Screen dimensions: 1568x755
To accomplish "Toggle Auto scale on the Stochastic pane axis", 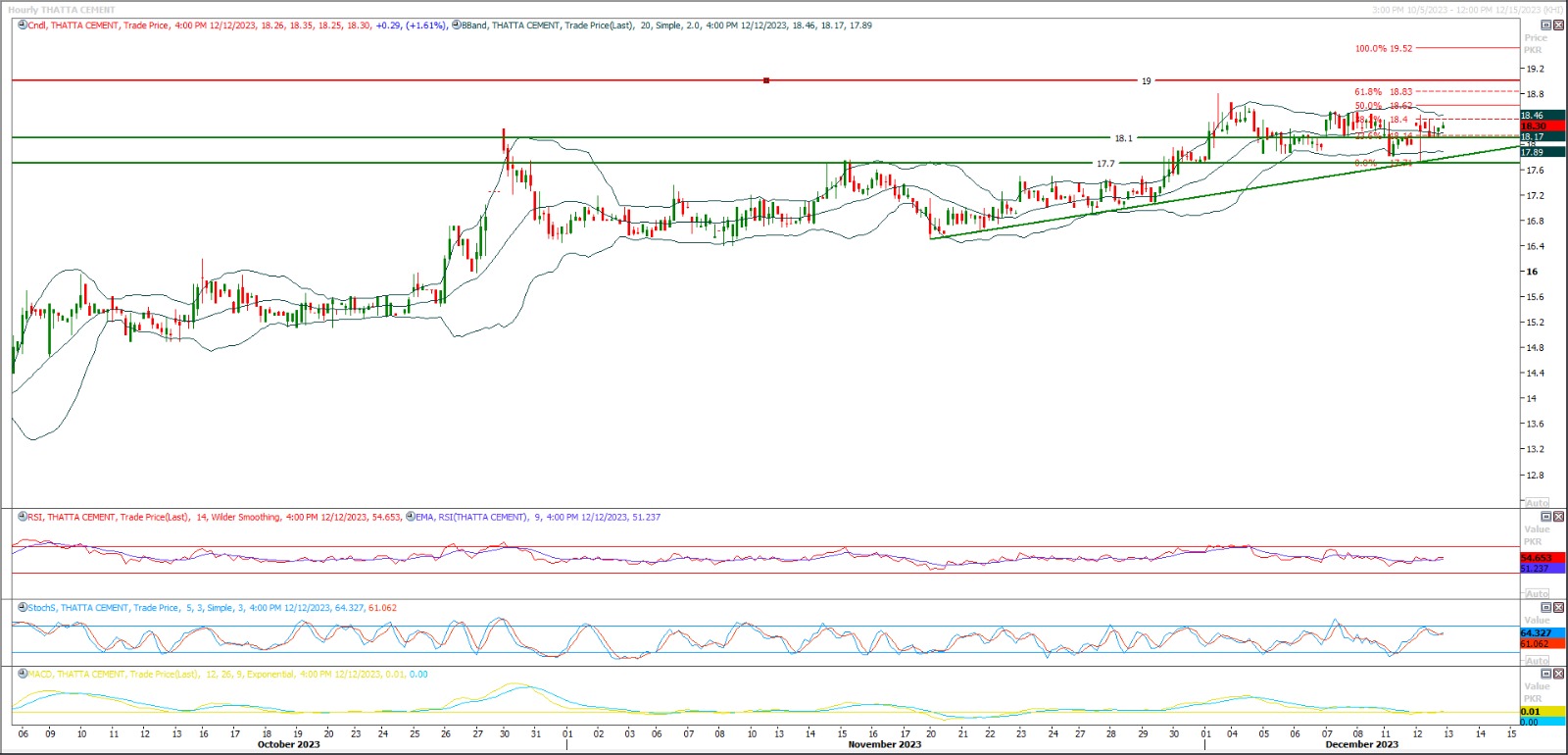I will click(x=1538, y=661).
